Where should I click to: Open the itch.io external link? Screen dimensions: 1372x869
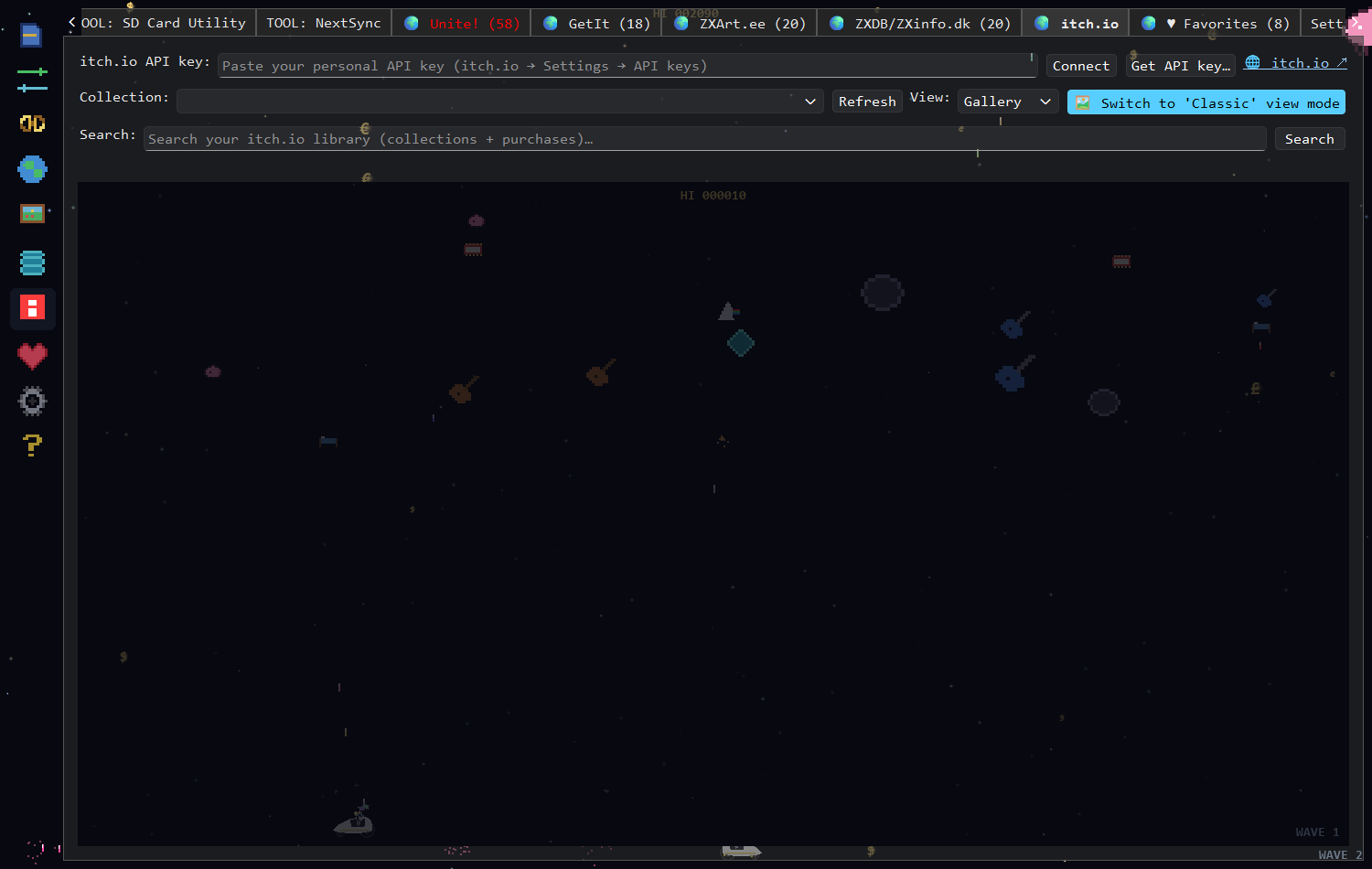click(1296, 63)
